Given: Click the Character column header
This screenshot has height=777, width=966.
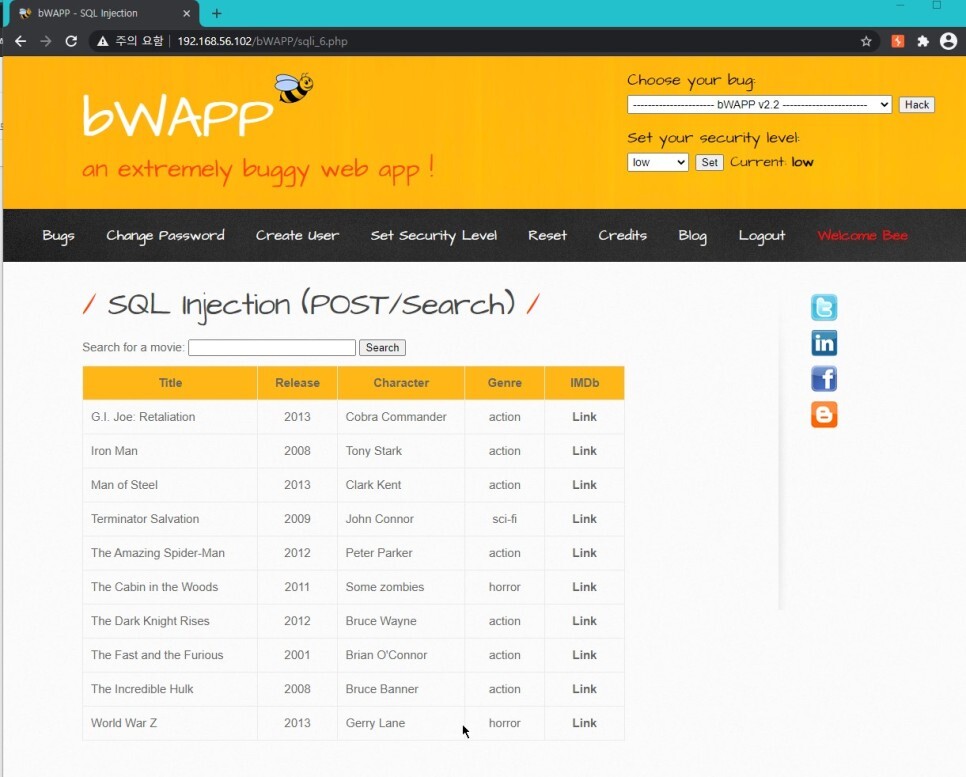Looking at the screenshot, I should (x=401, y=383).
